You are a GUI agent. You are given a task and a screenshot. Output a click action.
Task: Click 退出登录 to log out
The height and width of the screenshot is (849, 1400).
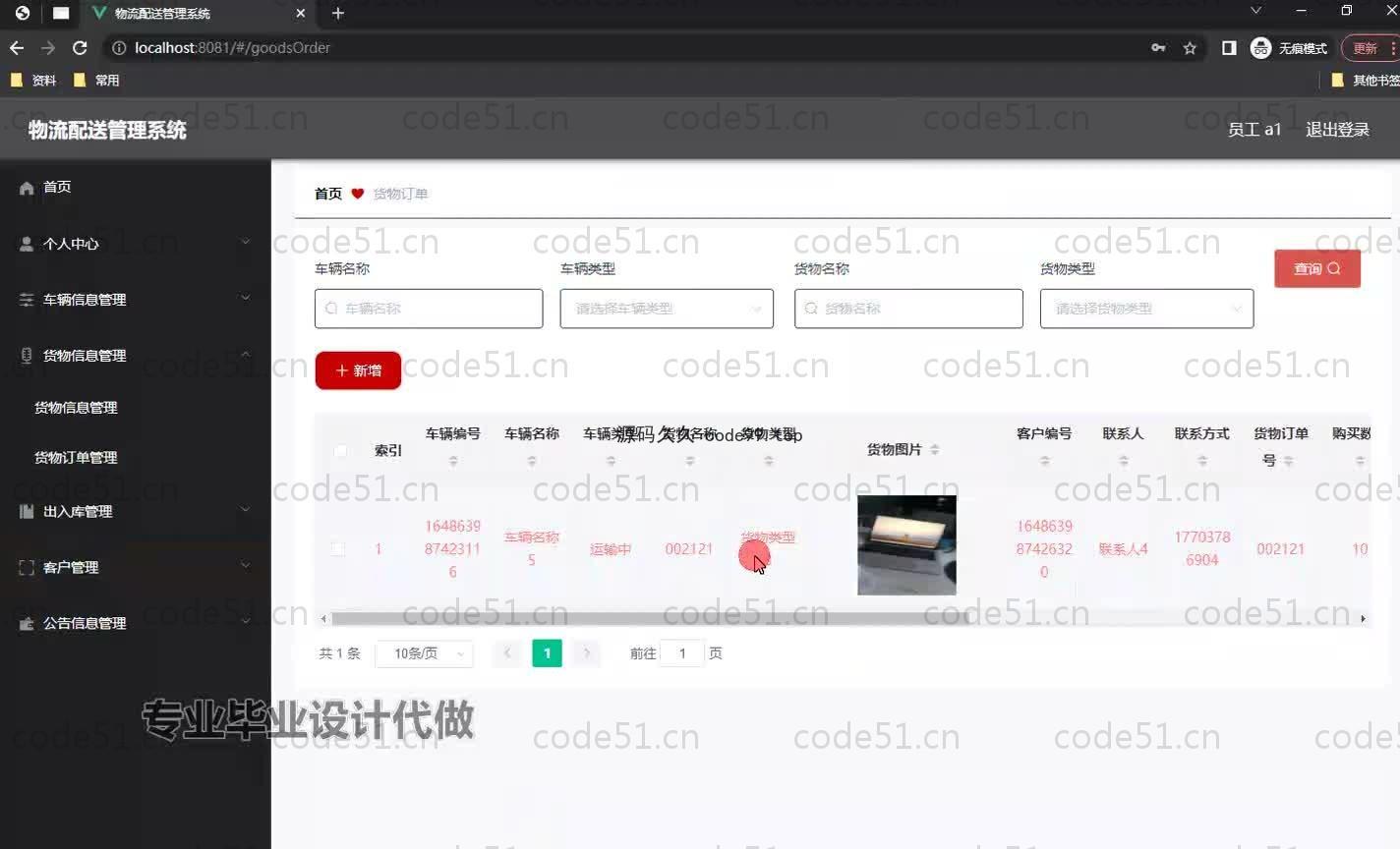(x=1337, y=129)
